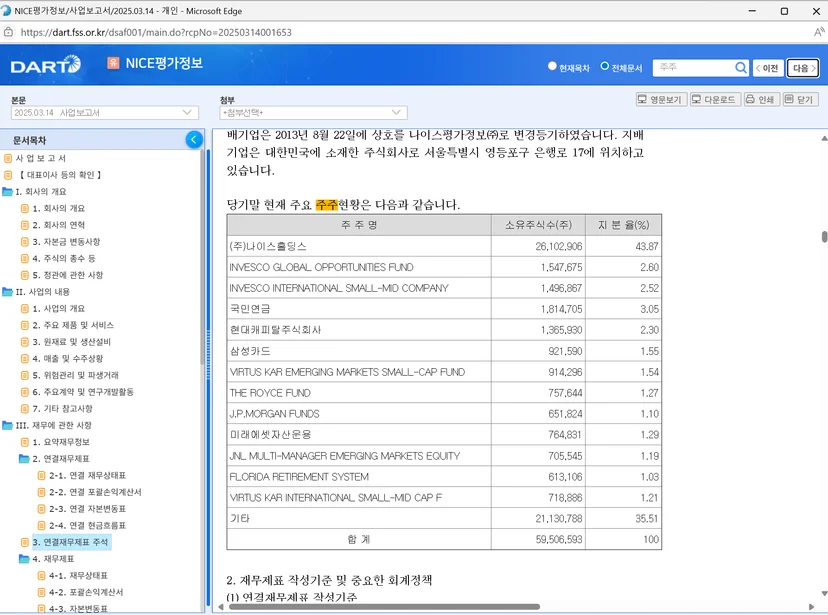Click the search magnifier icon

click(741, 68)
